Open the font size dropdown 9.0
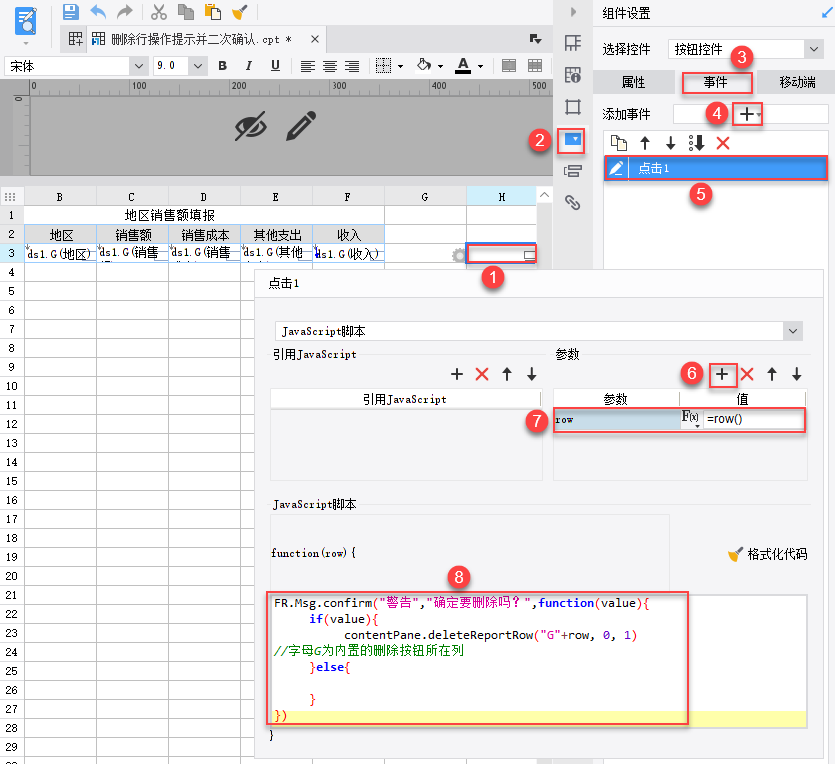The width and height of the screenshot is (835, 764). (198, 66)
